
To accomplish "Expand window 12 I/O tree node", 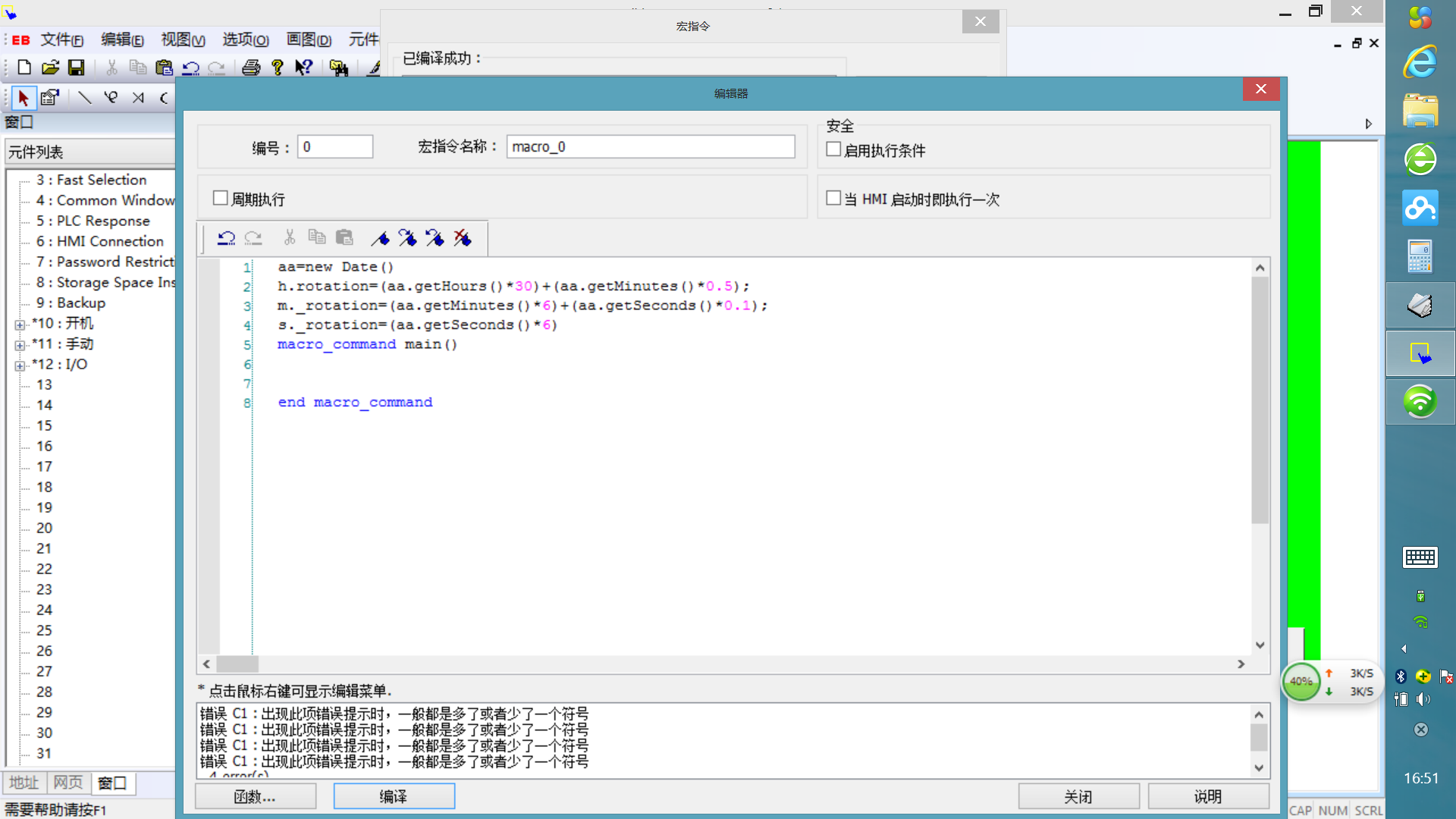I will [x=20, y=366].
